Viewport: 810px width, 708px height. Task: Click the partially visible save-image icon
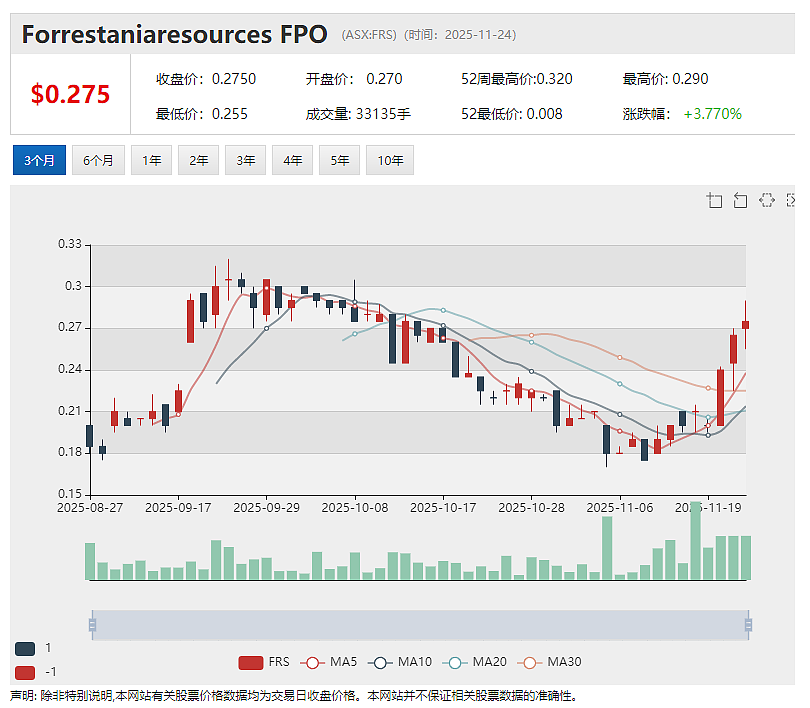[x=790, y=200]
